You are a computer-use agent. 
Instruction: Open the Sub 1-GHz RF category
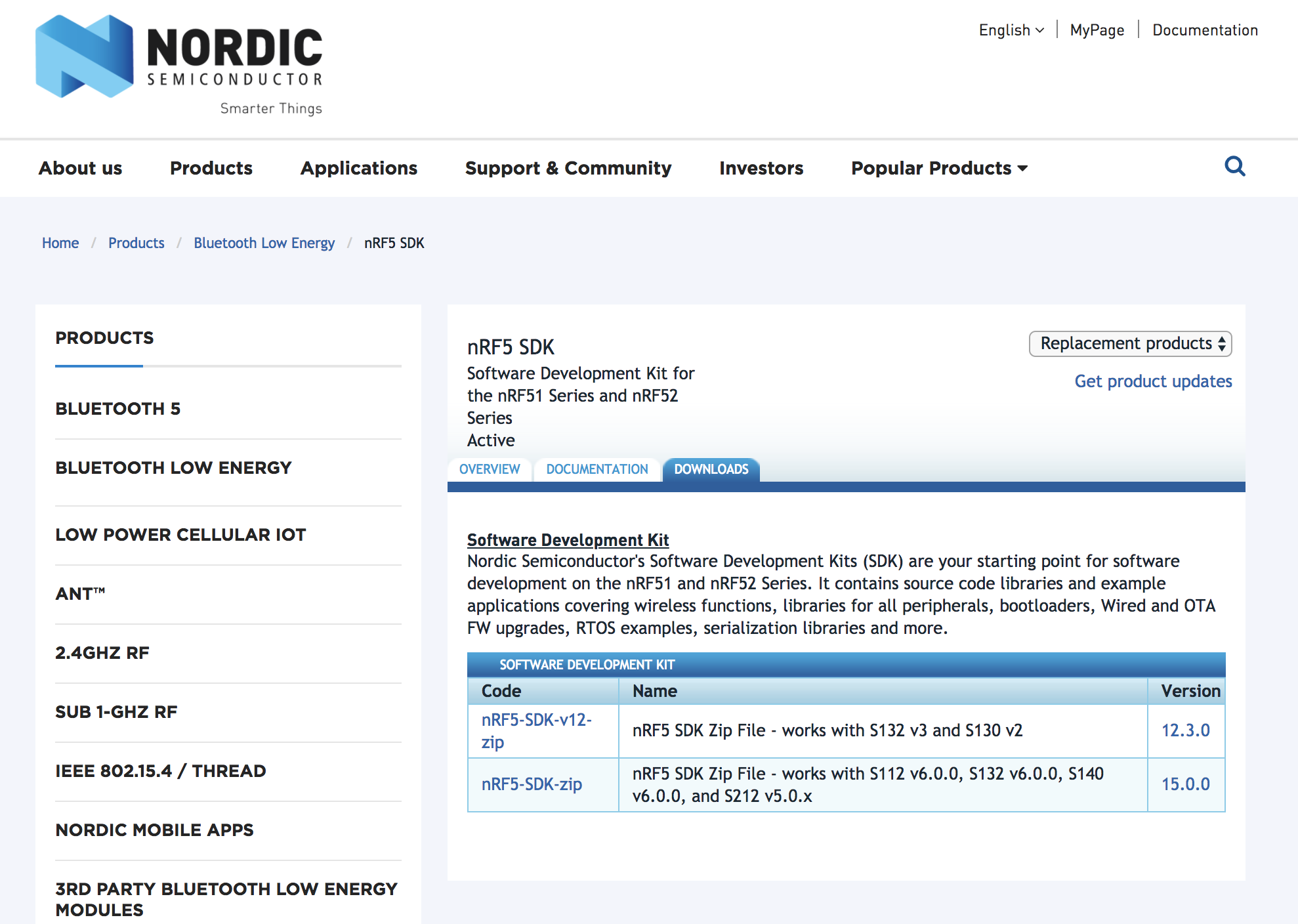tap(116, 712)
